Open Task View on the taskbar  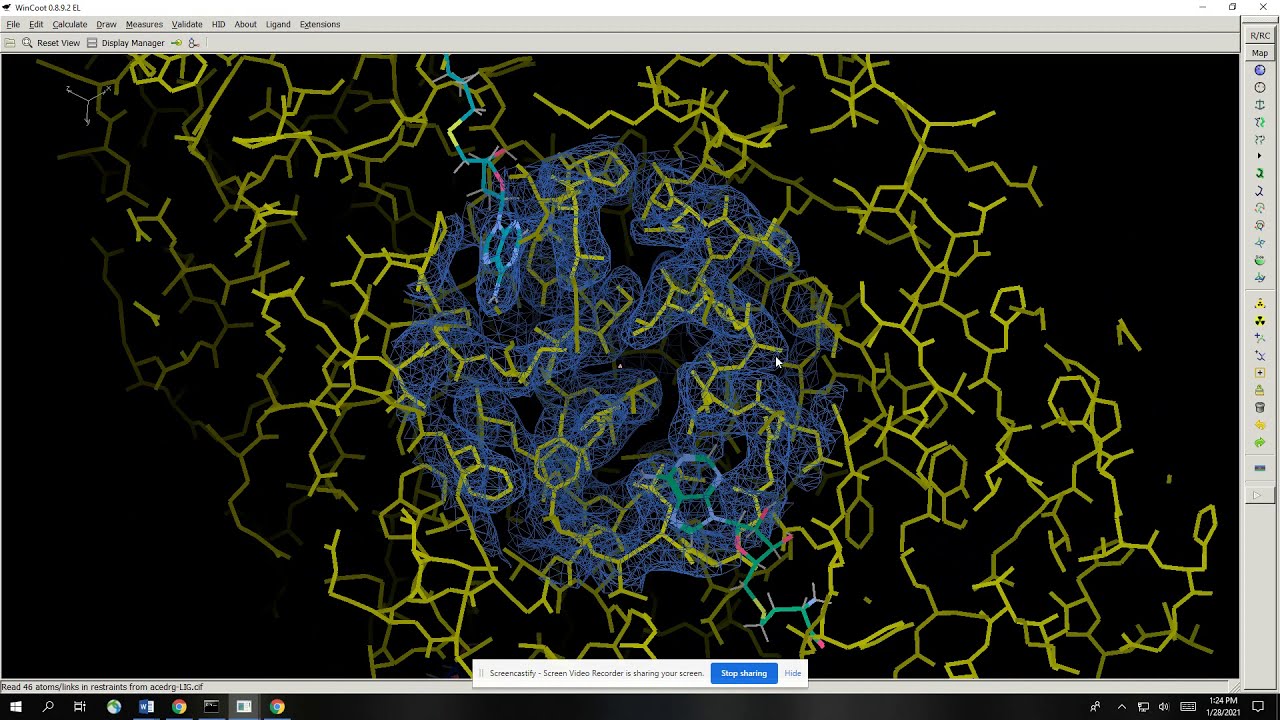80,707
